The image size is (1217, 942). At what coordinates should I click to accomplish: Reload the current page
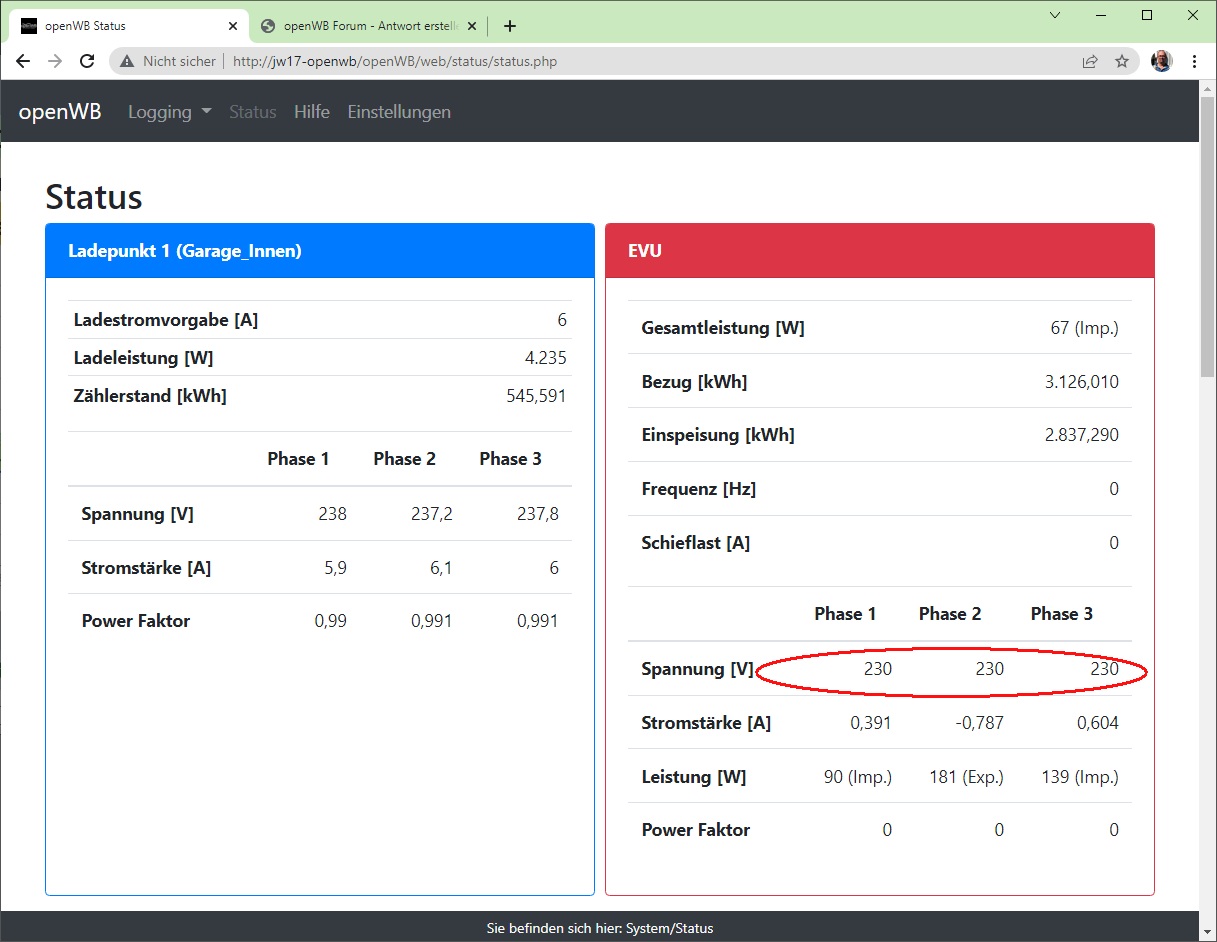point(87,61)
